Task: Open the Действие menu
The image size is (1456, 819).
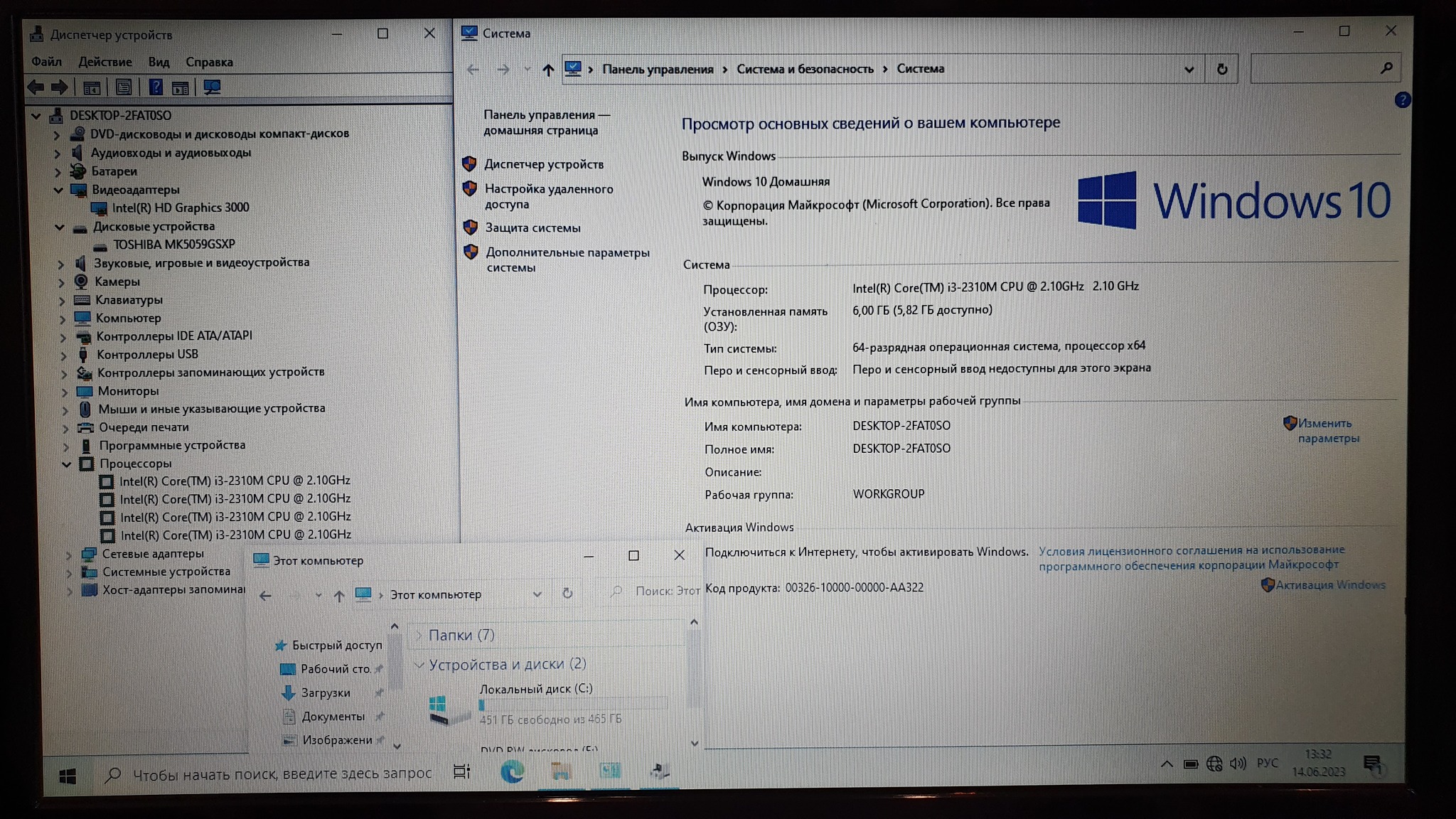Action: pyautogui.click(x=105, y=62)
